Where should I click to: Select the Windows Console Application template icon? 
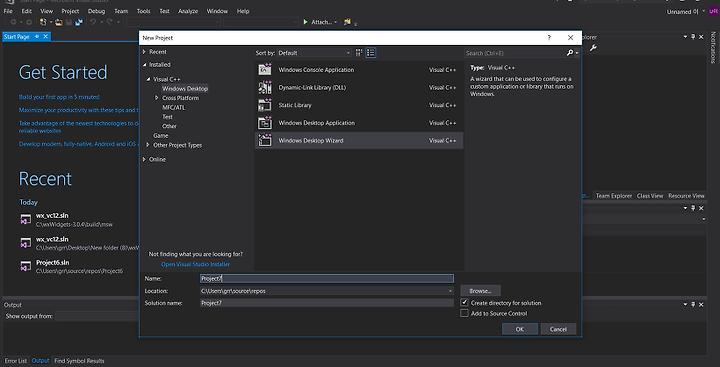point(265,69)
